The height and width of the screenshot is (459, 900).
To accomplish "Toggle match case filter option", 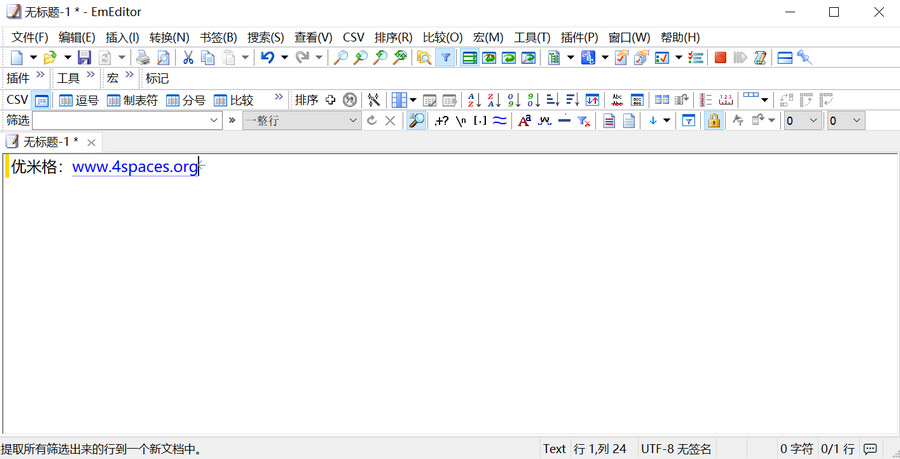I will click(524, 121).
